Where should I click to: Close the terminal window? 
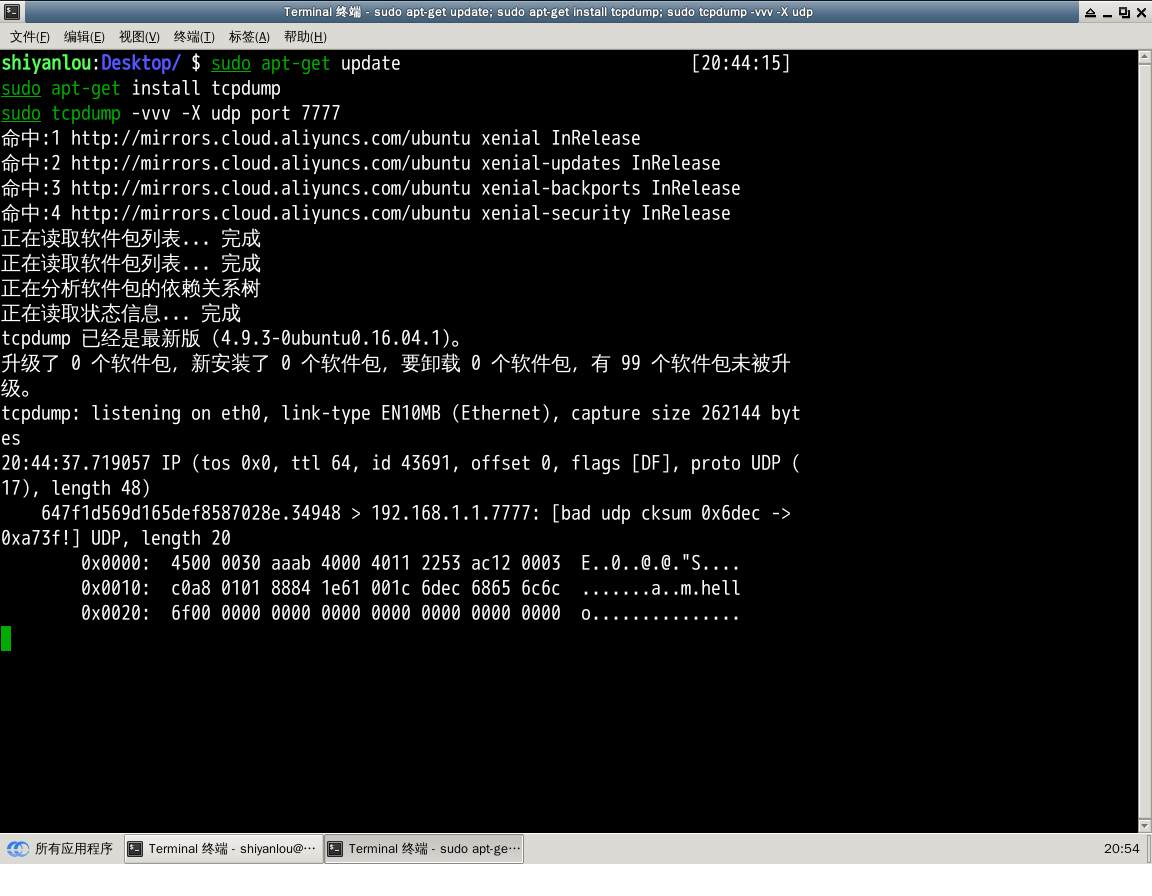(1141, 12)
